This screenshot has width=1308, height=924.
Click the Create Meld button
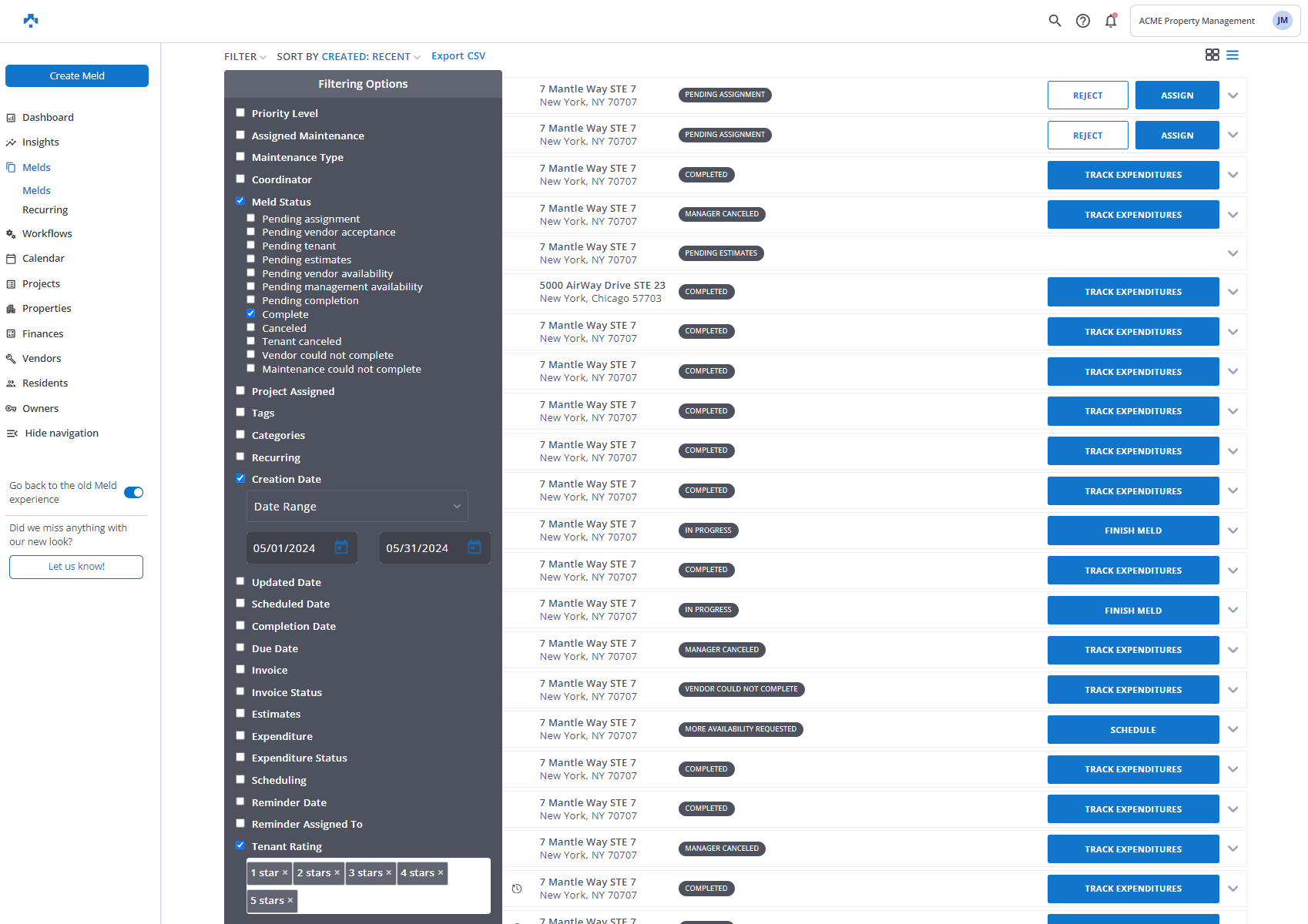coord(77,75)
